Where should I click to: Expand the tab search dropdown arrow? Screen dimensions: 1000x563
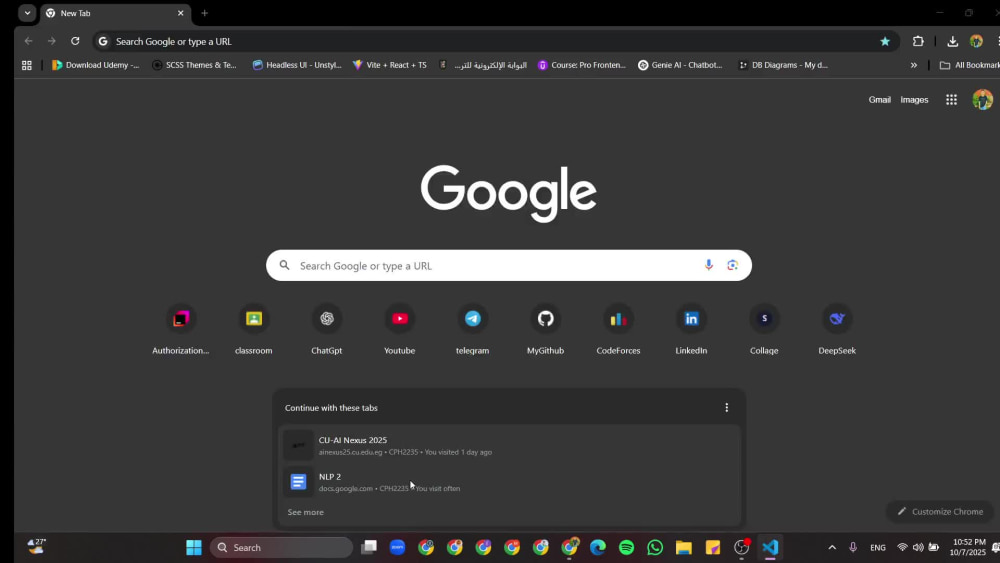pos(27,13)
